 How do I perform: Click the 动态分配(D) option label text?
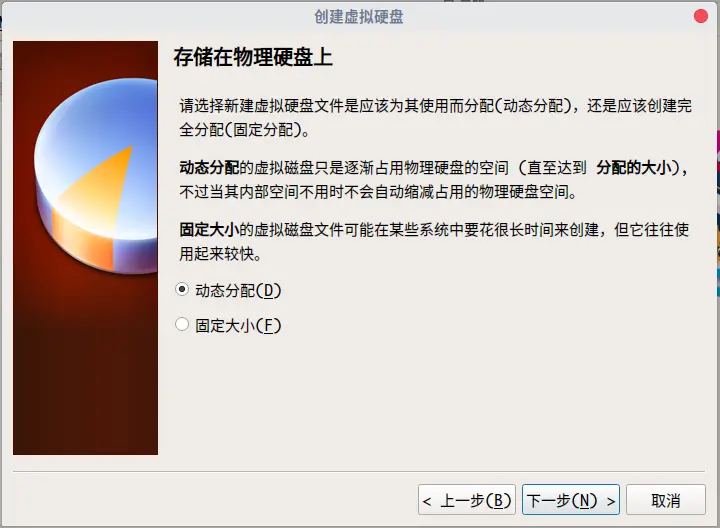coord(238,290)
